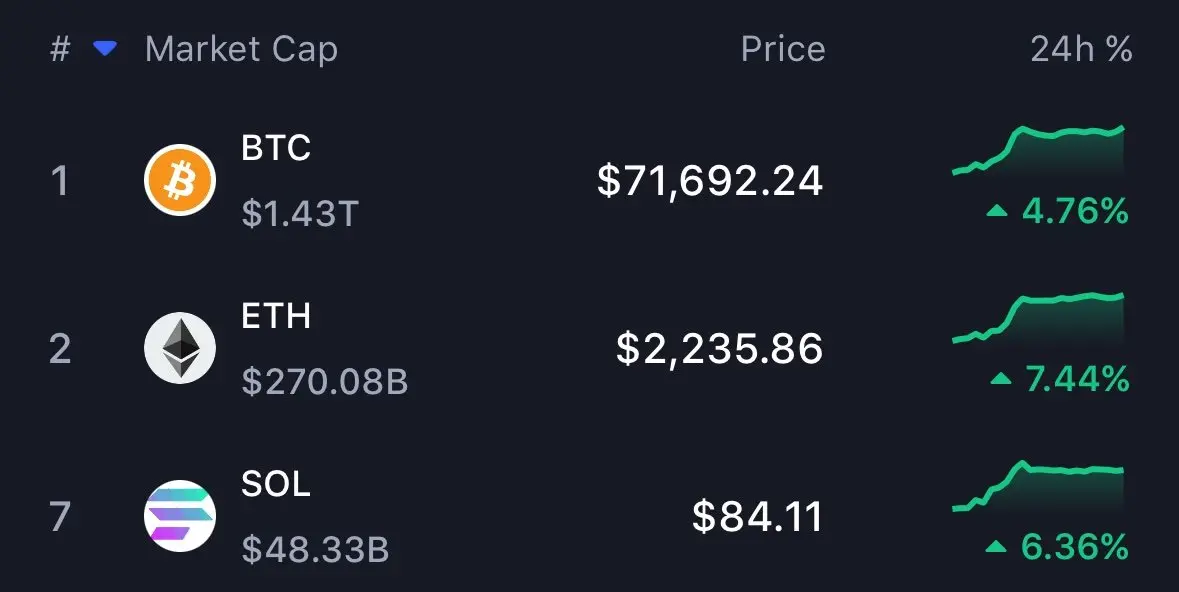Click Bitcoin's 24h sparkline chart
Image resolution: width=1179 pixels, height=592 pixels.
1038,152
